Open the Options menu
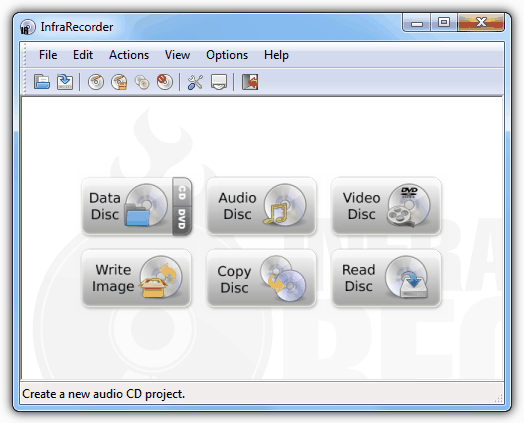Screen dimensions: 524x423 point(227,55)
